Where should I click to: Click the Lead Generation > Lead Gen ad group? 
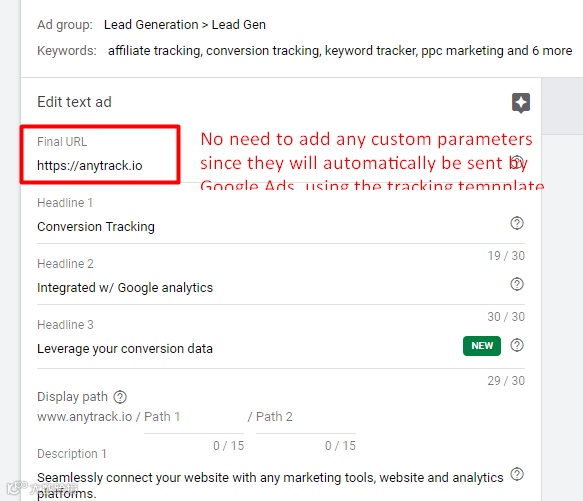coord(185,25)
